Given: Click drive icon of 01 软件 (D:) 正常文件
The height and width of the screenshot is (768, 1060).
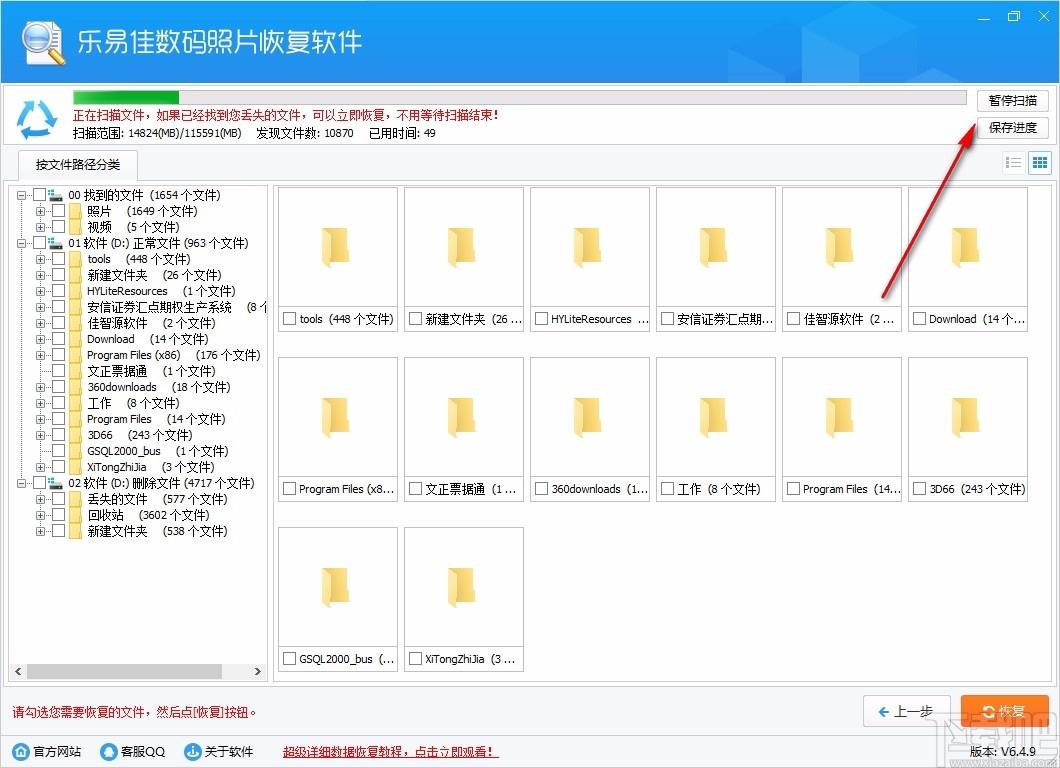Looking at the screenshot, I should [56, 243].
